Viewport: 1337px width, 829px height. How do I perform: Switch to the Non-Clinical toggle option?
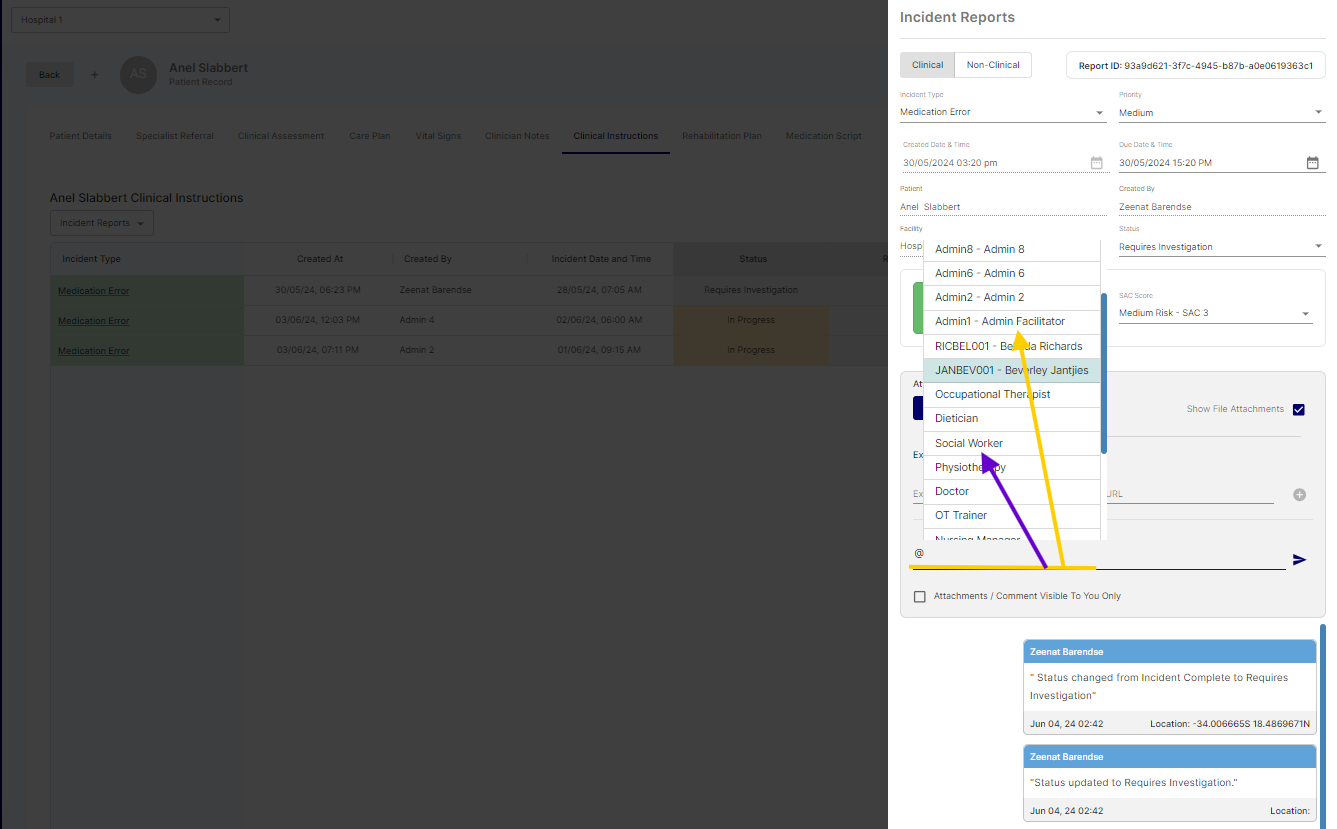click(992, 65)
